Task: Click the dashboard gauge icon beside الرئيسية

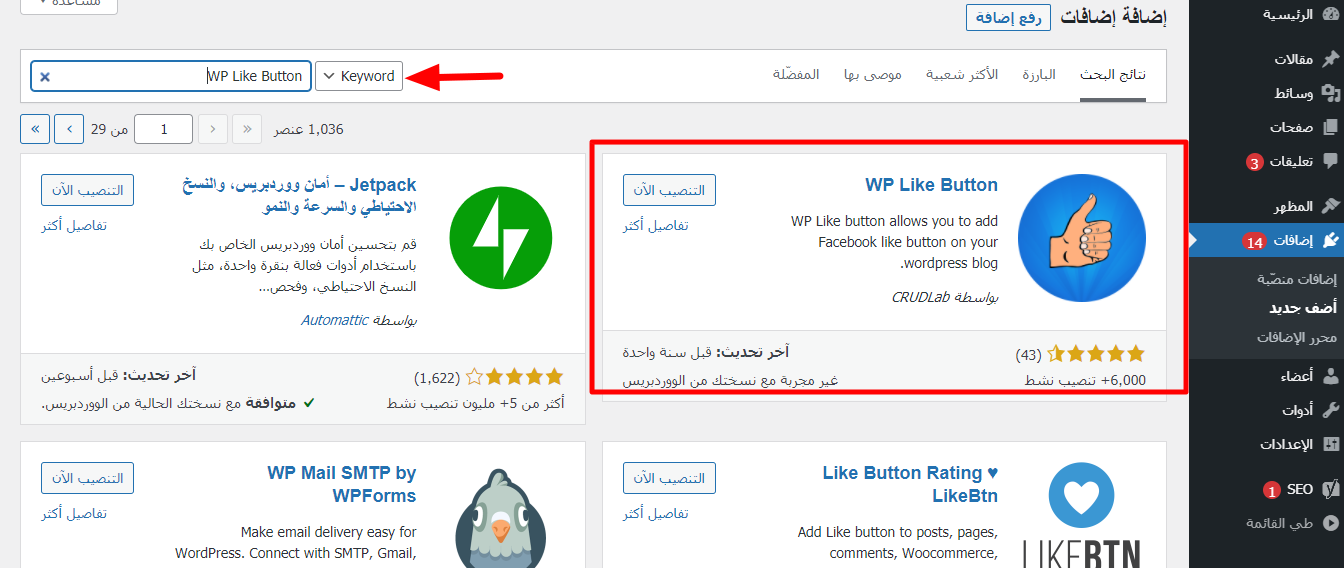Action: pyautogui.click(x=1330, y=14)
